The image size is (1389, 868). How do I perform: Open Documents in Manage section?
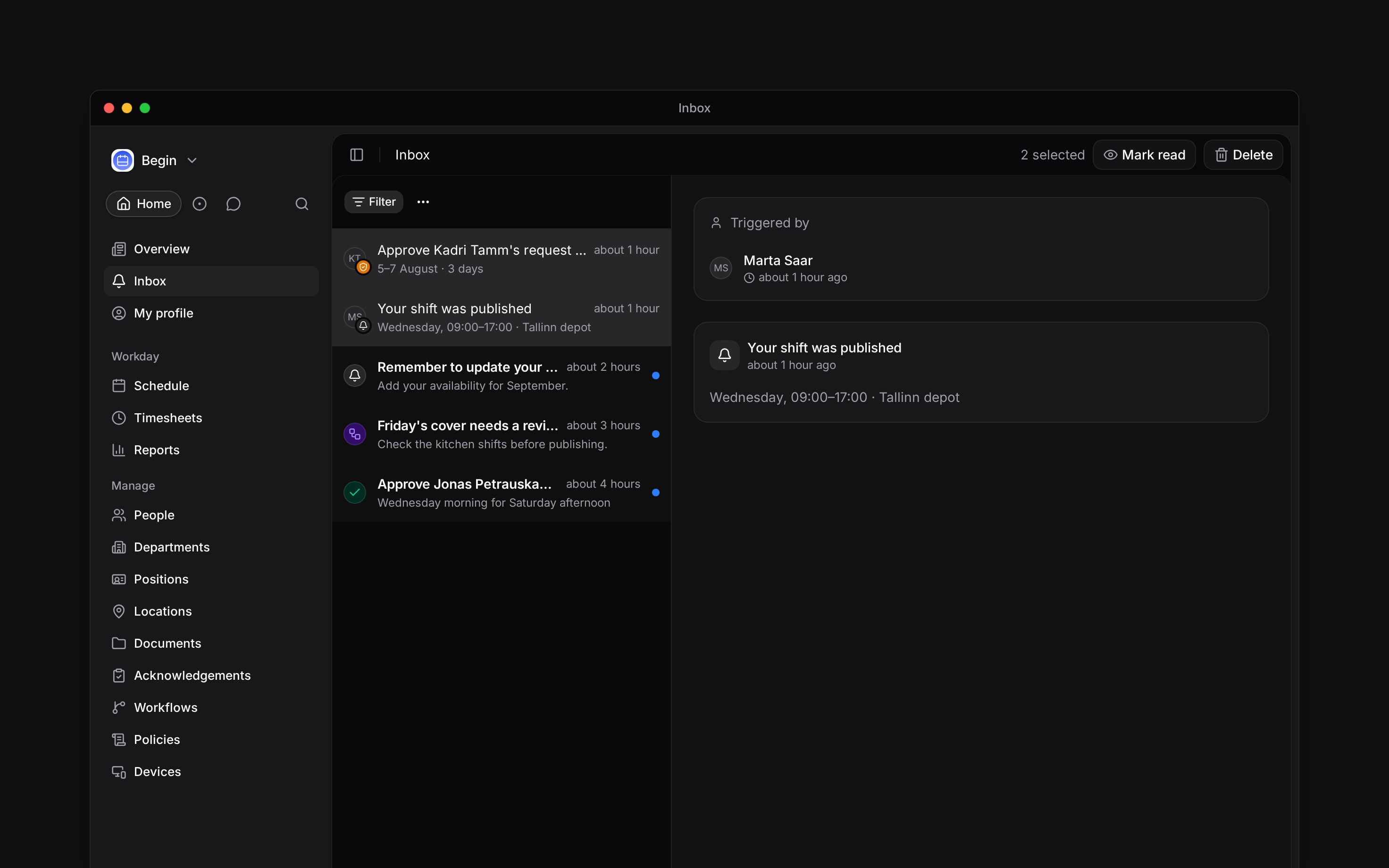coord(211,643)
